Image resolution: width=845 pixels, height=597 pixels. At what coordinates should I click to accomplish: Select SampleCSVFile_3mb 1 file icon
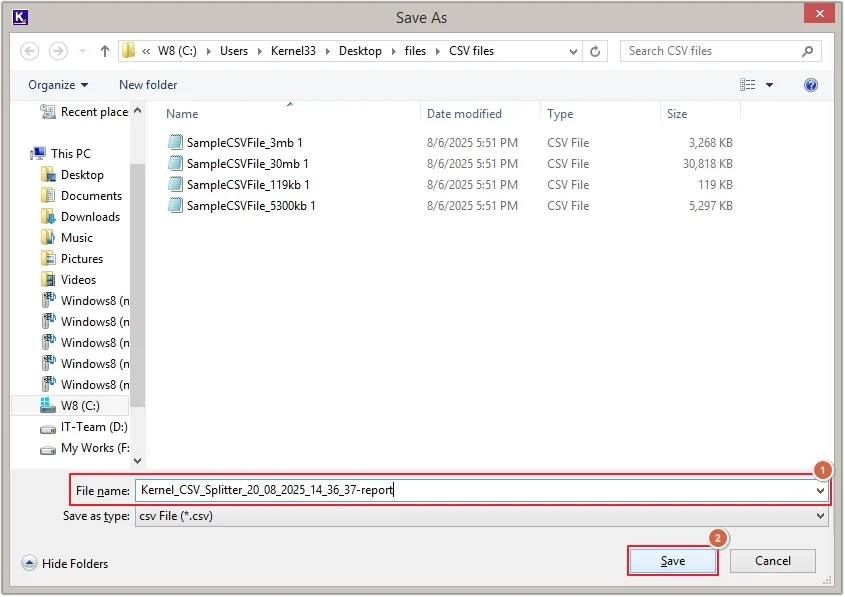pyautogui.click(x=176, y=143)
